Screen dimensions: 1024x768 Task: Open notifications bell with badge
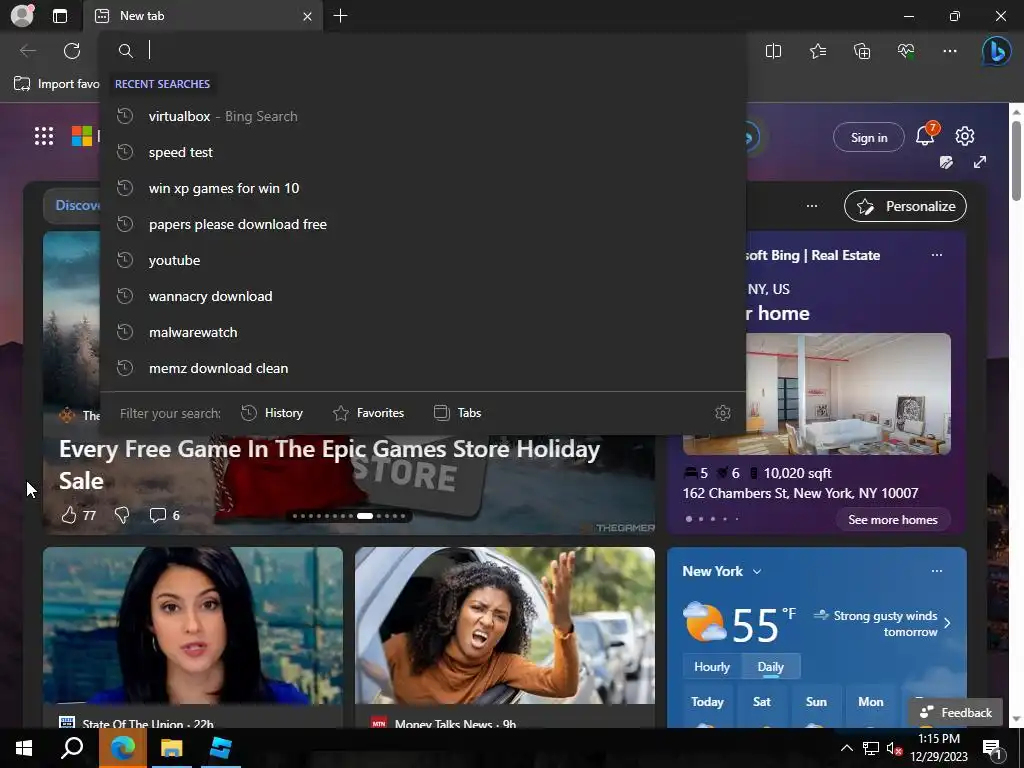point(926,135)
